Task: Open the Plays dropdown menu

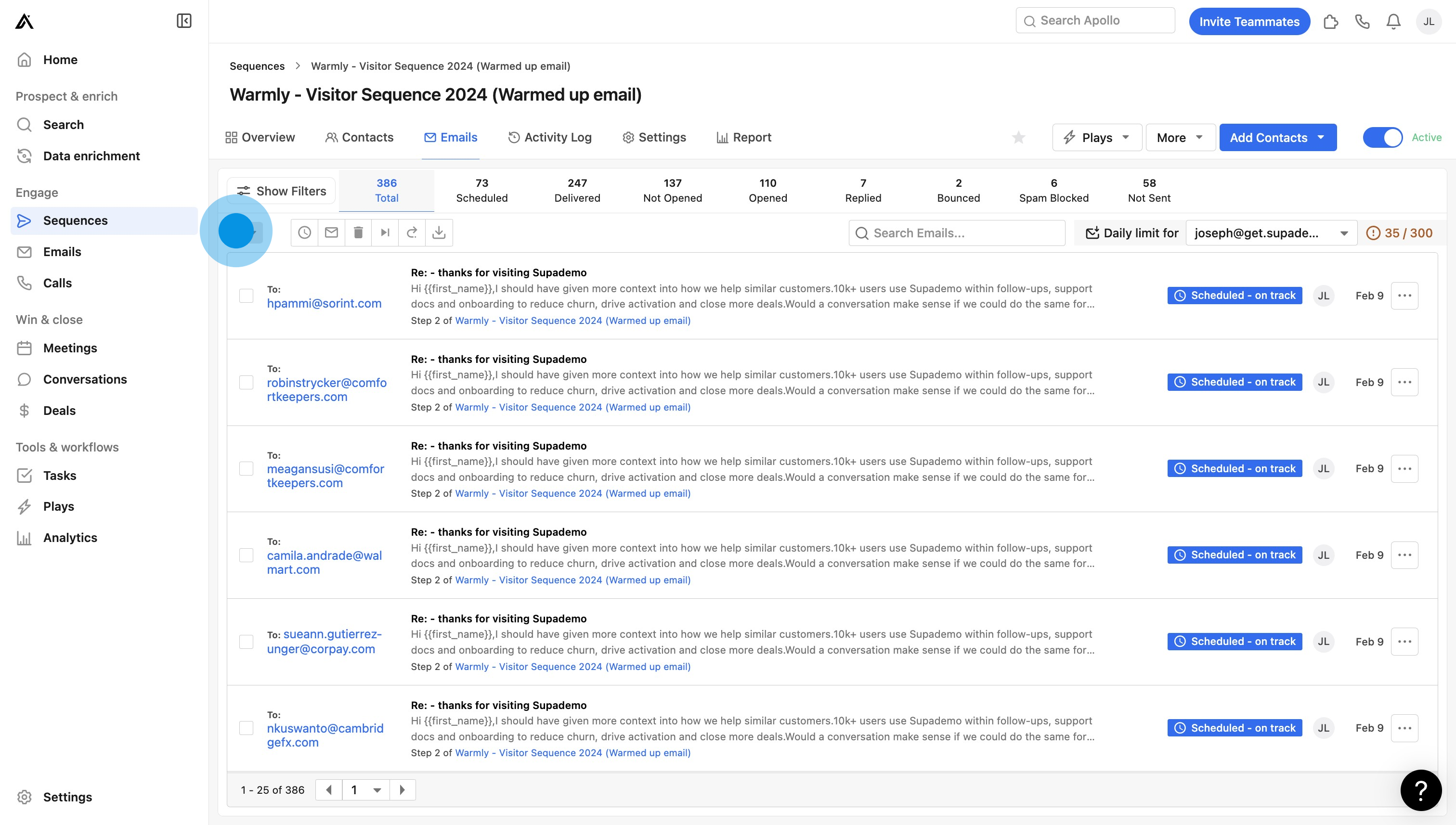Action: [1097, 137]
